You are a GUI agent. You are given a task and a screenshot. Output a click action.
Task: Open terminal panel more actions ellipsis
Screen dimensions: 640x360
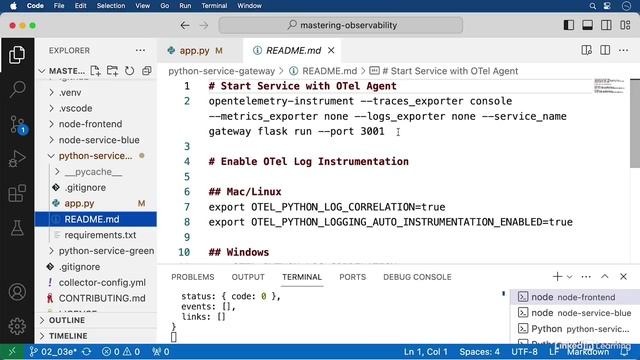point(586,277)
